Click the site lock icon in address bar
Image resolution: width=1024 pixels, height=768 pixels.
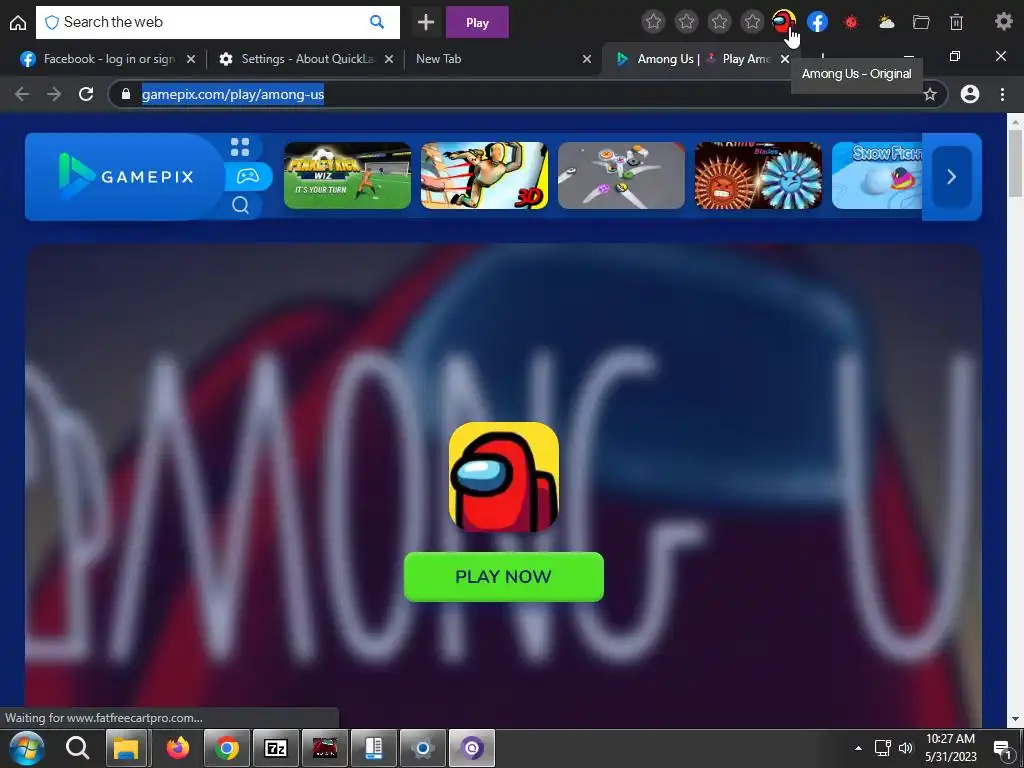click(125, 94)
